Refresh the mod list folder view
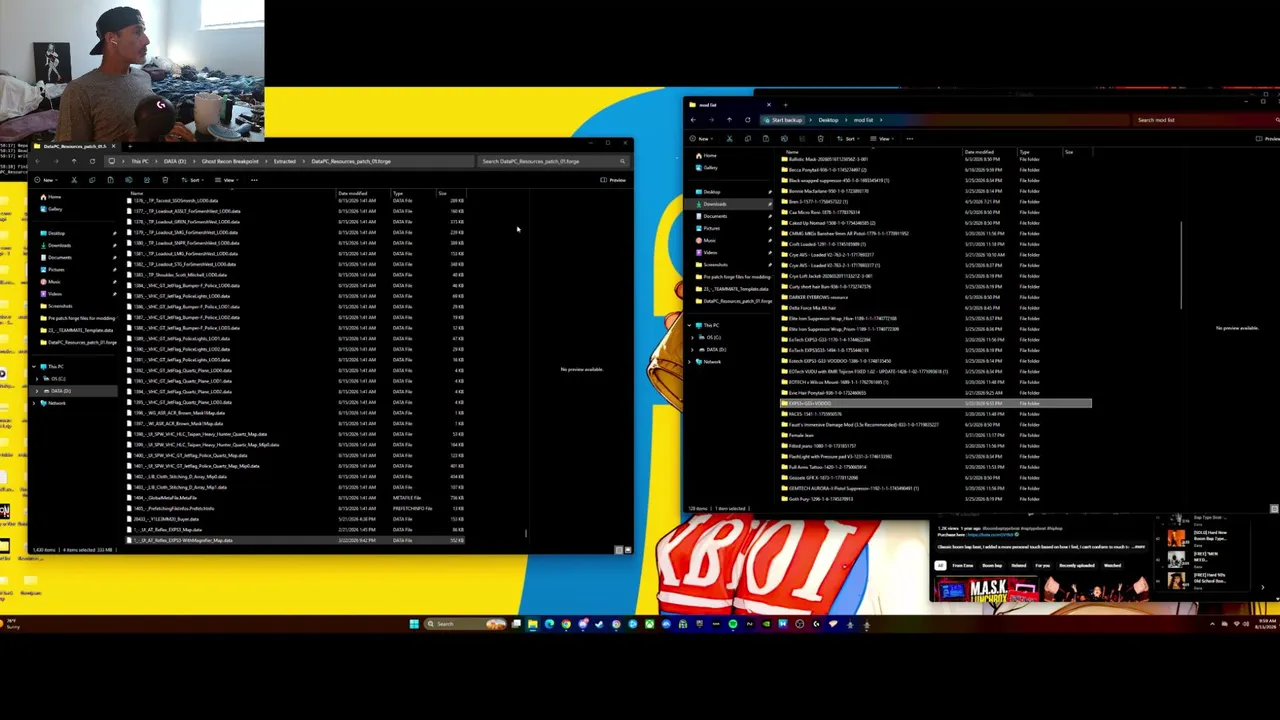The image size is (1280, 720). tap(747, 120)
